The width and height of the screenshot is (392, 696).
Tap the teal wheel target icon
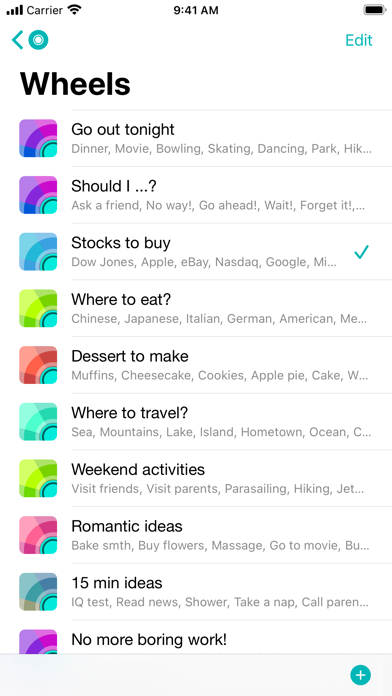[38, 40]
